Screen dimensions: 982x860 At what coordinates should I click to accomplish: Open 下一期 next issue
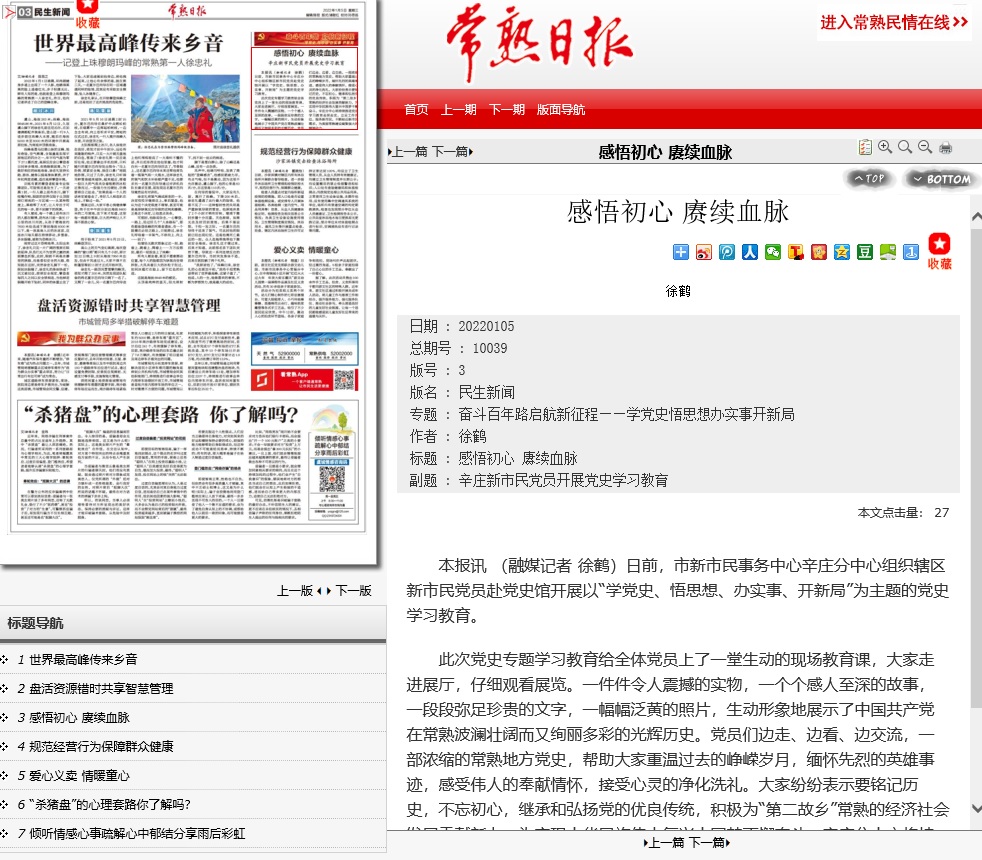coord(507,110)
